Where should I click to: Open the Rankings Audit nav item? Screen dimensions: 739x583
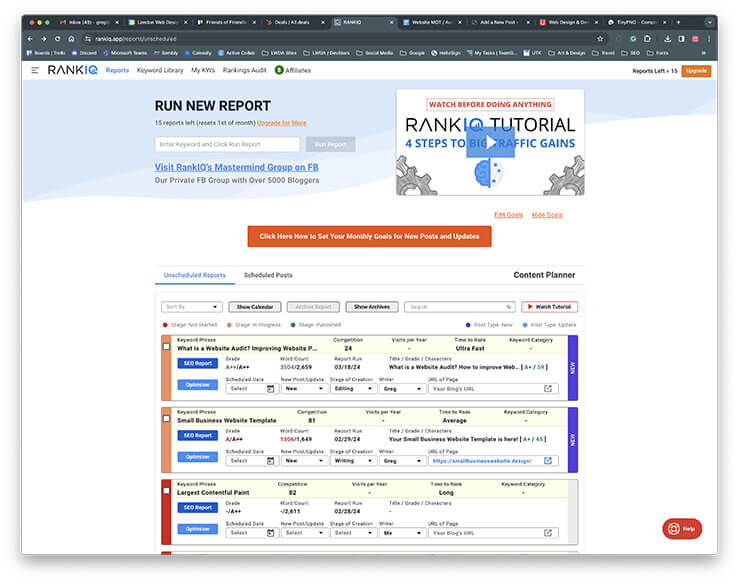(x=245, y=70)
